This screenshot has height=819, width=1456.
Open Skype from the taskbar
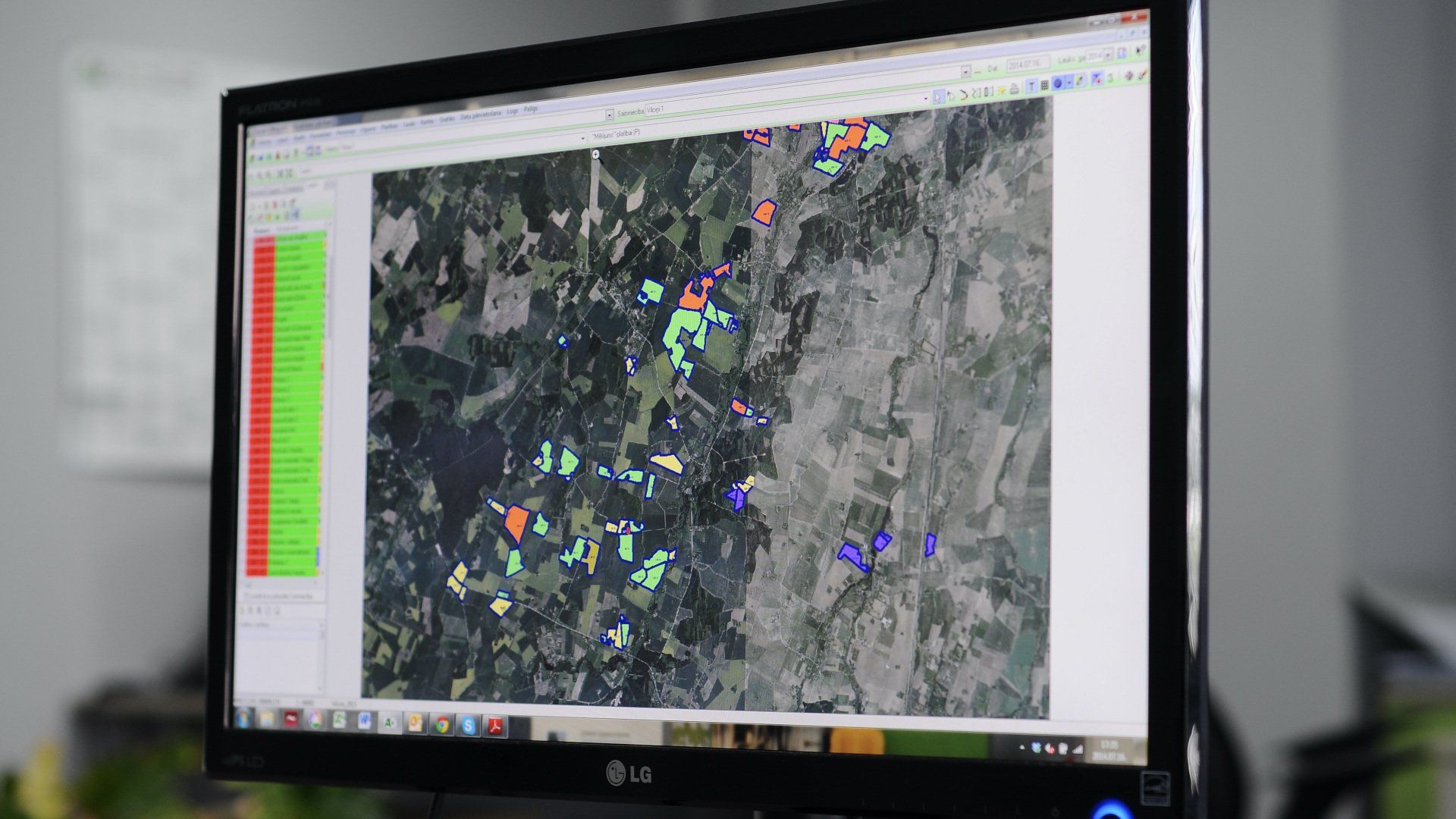click(469, 726)
